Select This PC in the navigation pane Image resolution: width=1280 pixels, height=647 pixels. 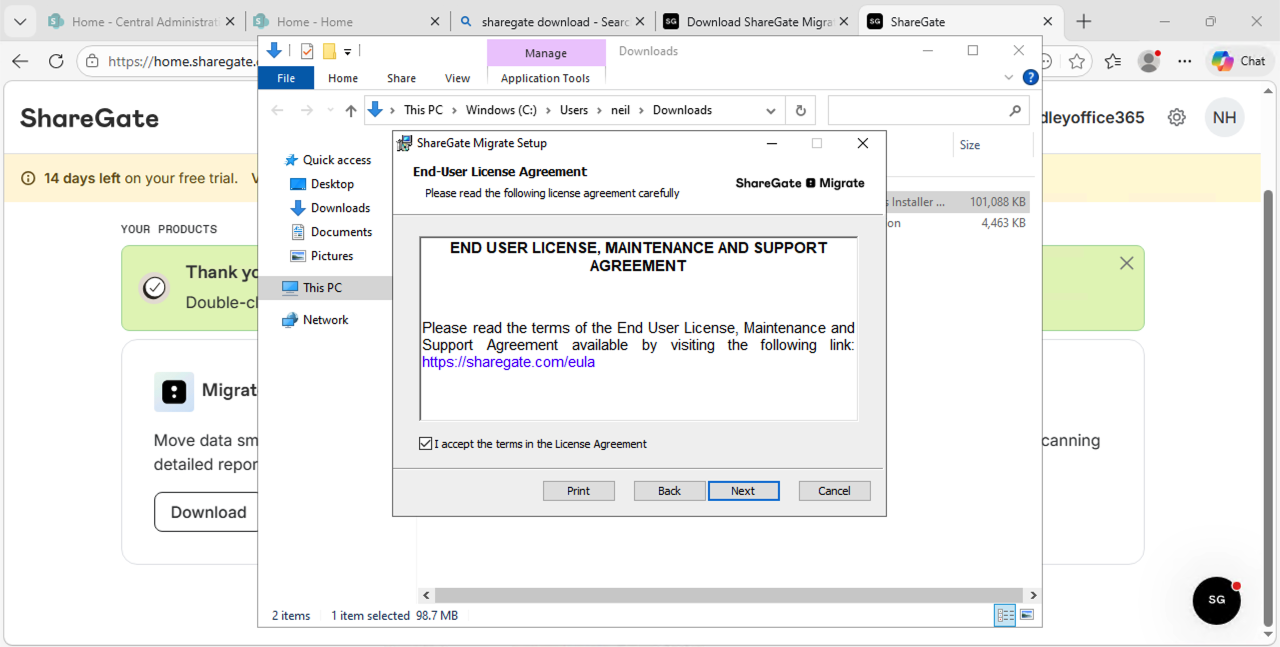tap(325, 288)
